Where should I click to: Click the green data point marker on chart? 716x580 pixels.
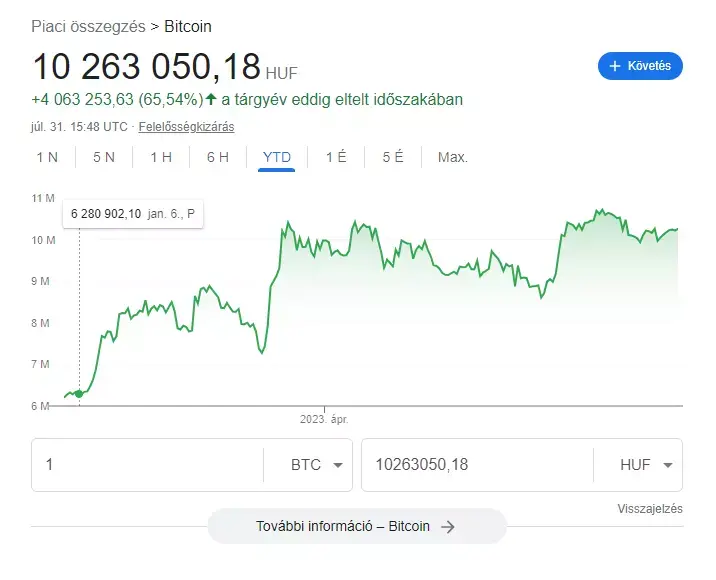click(79, 394)
